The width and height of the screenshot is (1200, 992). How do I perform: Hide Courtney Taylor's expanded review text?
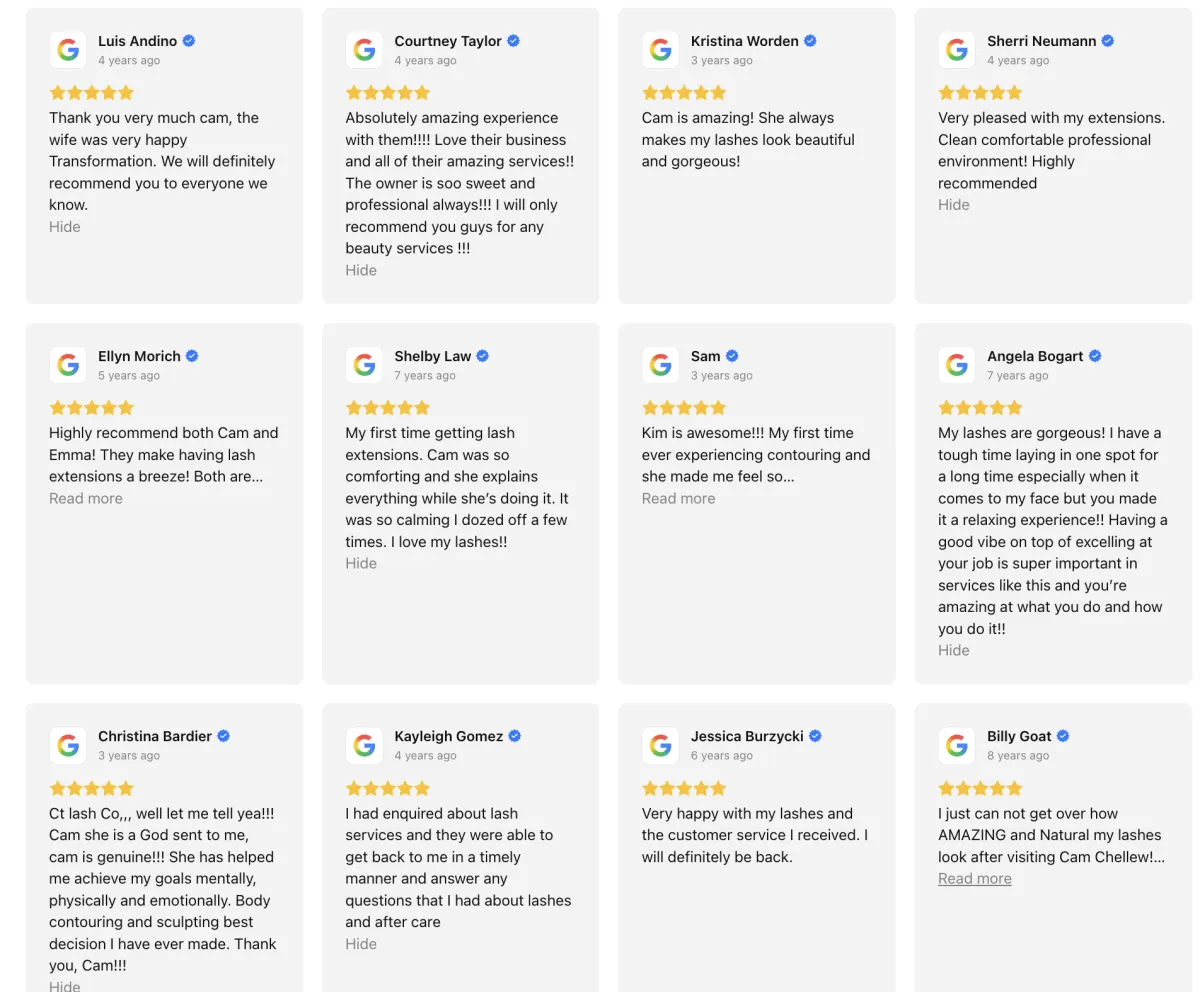361,270
